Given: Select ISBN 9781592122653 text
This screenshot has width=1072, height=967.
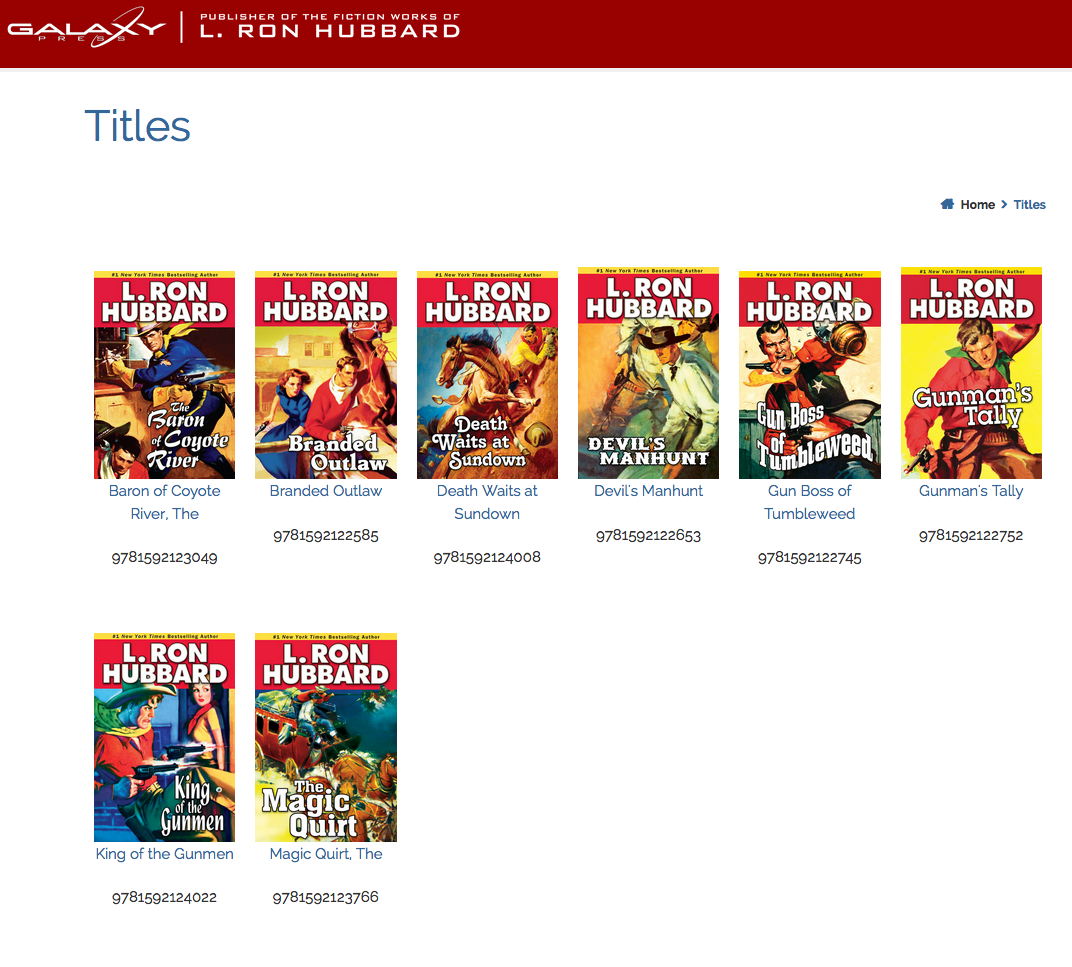Looking at the screenshot, I should coord(648,535).
